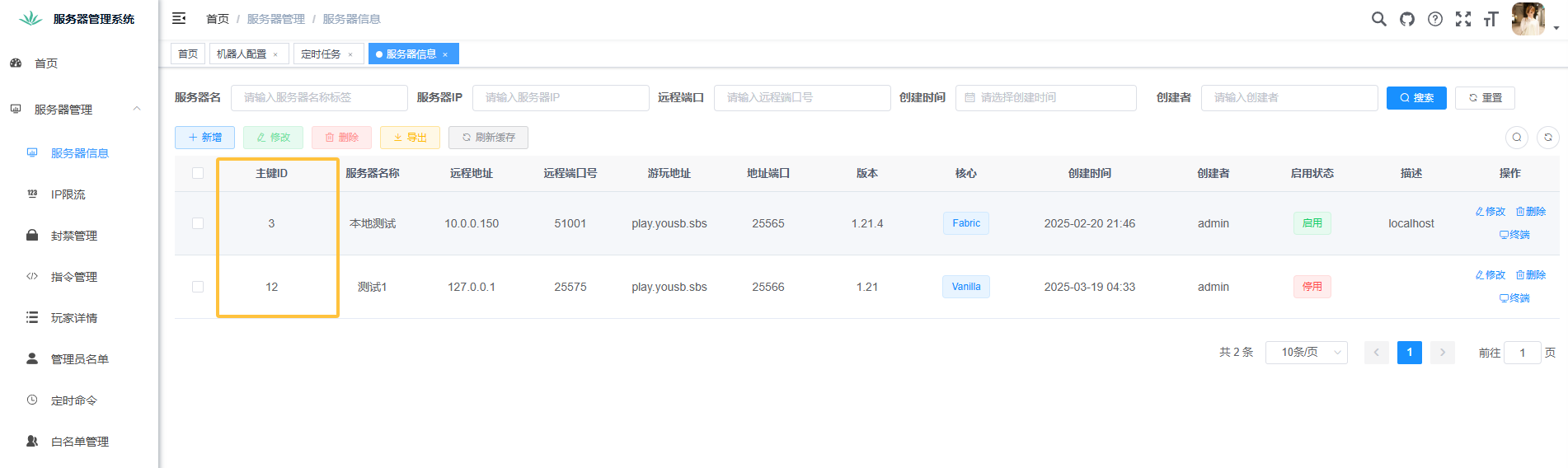The width and height of the screenshot is (1568, 468).
Task: Open 终端 for the 本地测试 server
Action: [1514, 235]
